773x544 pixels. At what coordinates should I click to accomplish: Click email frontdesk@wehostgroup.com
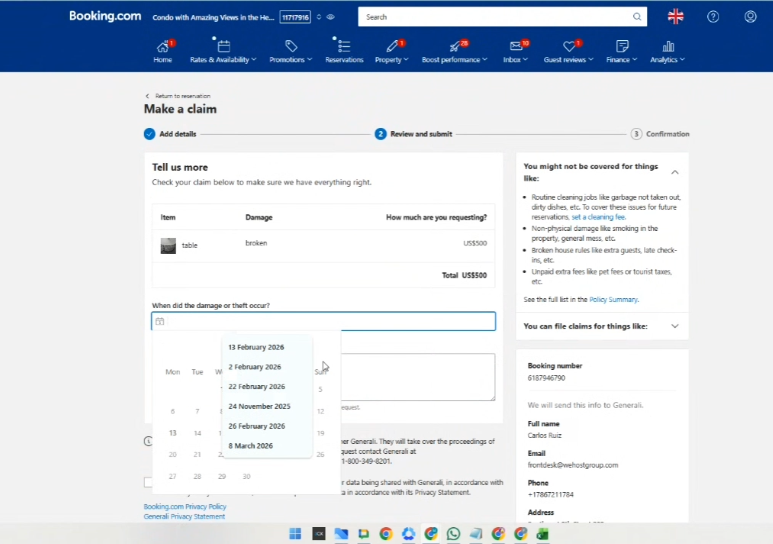click(573, 465)
